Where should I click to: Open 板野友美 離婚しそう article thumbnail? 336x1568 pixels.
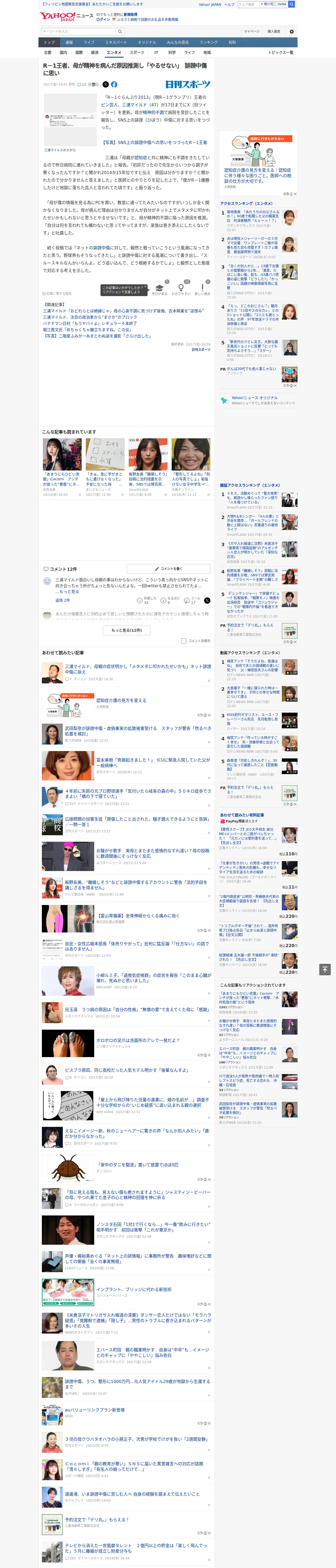point(148,455)
